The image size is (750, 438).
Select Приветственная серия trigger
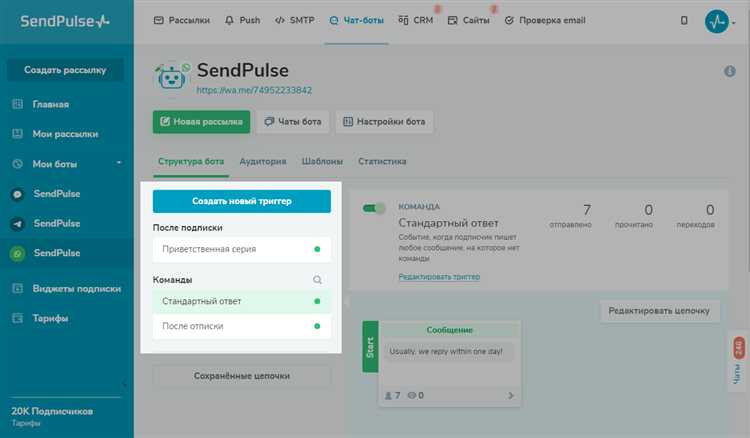tap(242, 249)
